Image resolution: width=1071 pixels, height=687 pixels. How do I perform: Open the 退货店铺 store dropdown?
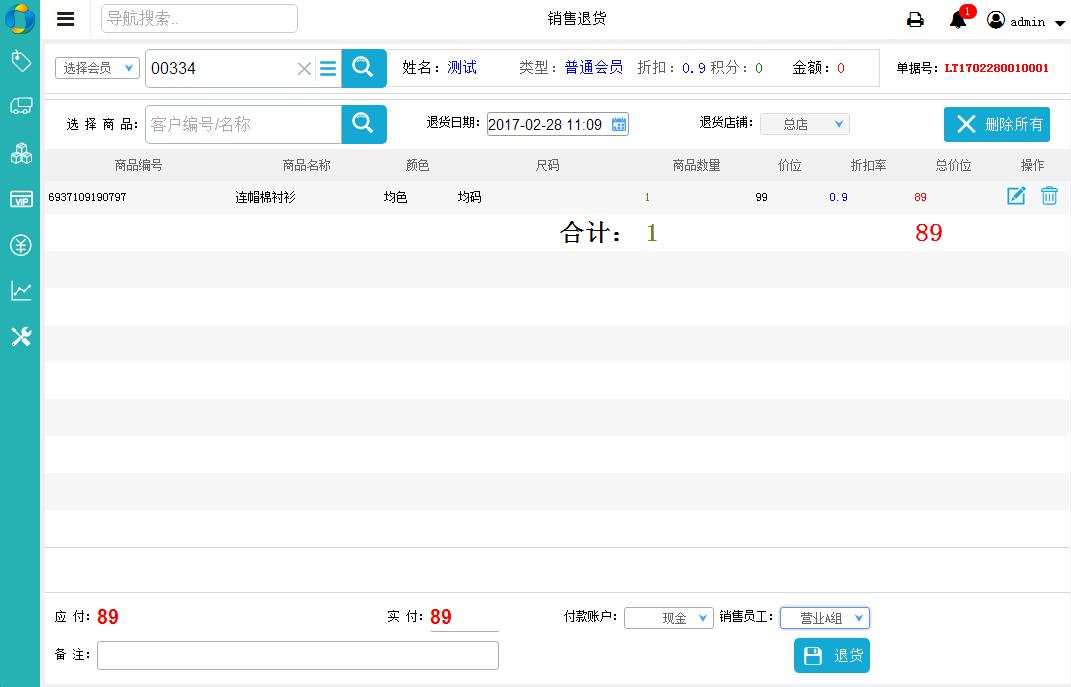point(804,124)
